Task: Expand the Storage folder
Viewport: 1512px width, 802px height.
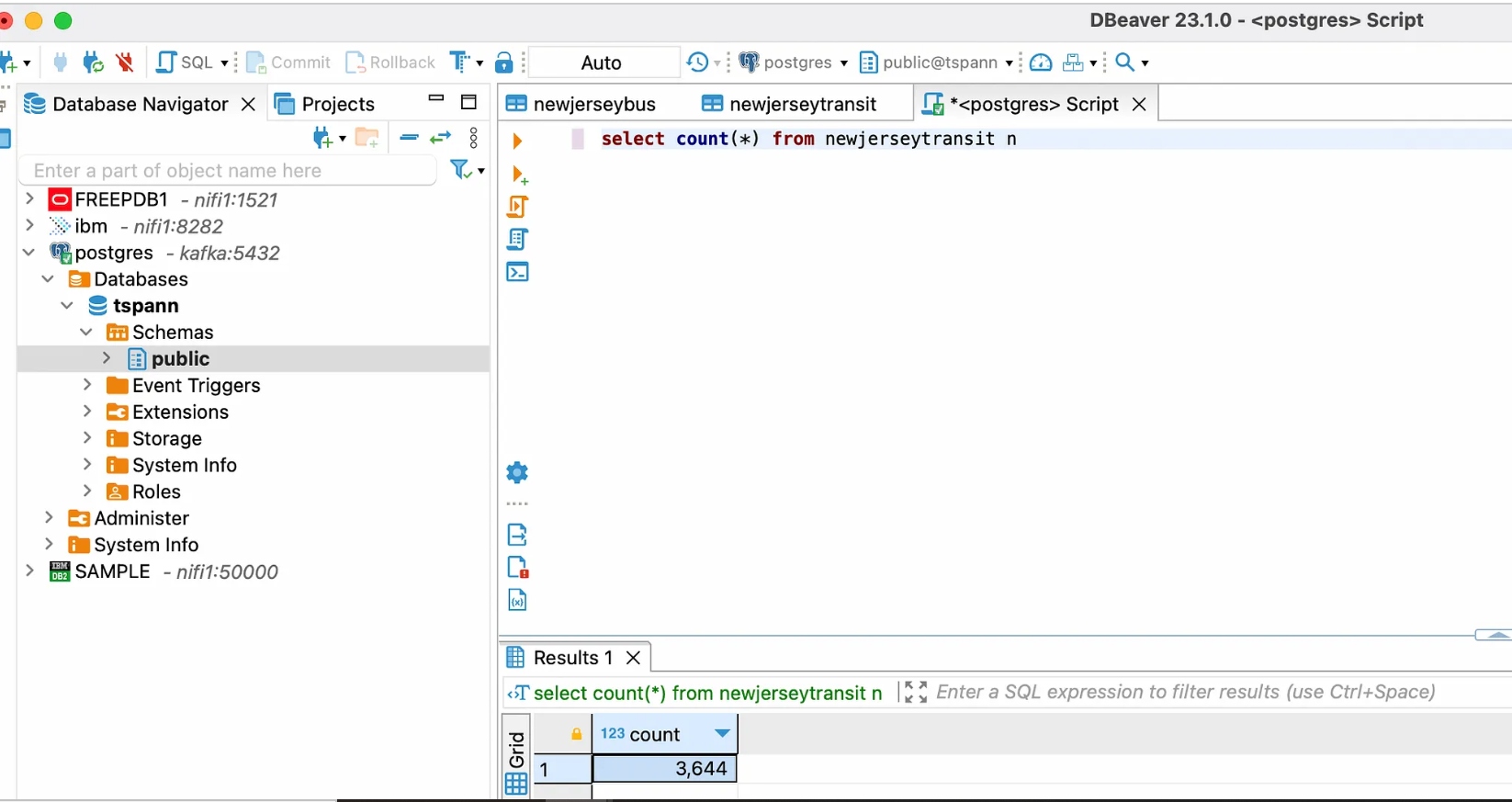Action: tap(87, 438)
